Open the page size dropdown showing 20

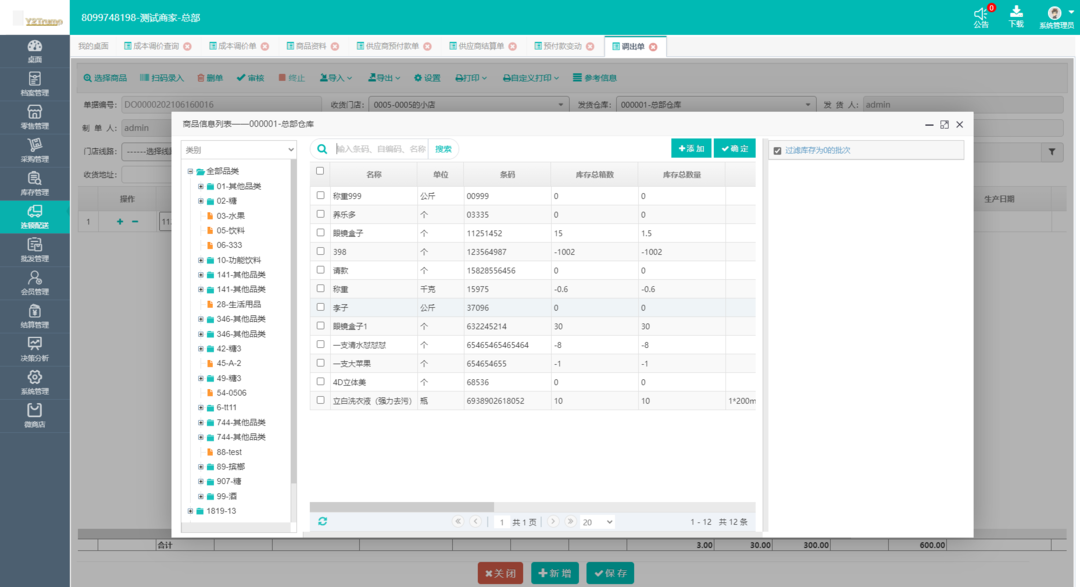click(597, 522)
